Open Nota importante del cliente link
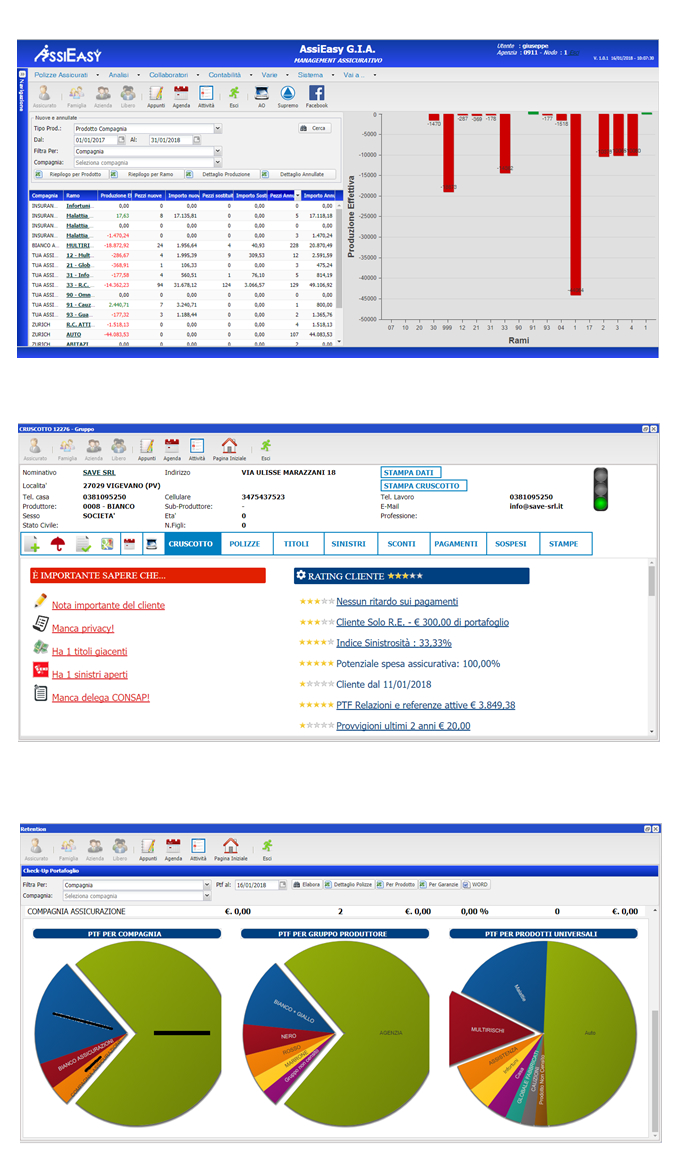The height and width of the screenshot is (1150, 700). pos(108,605)
